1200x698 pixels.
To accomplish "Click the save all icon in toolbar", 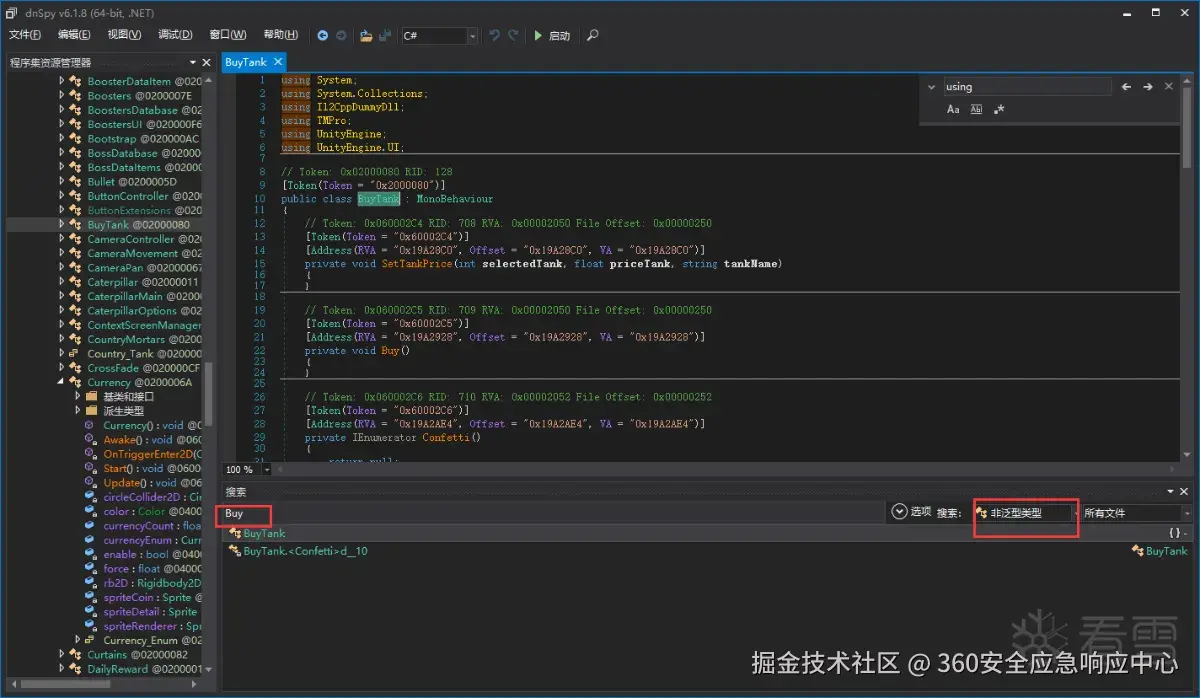I will point(384,35).
